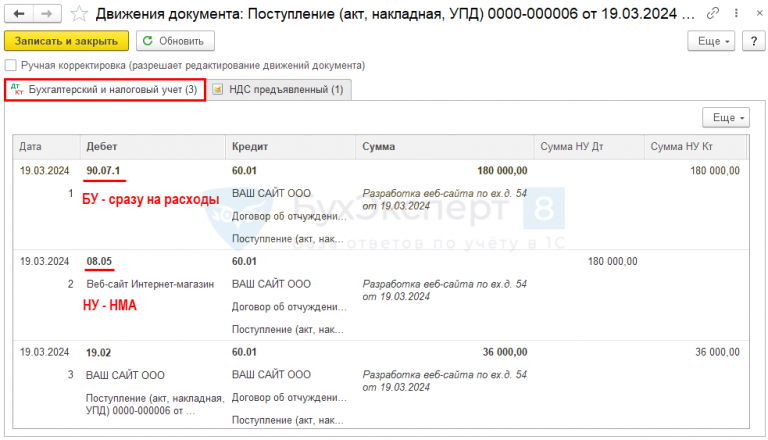
Task: Click the Сумма НУ Кт column header
Action: (x=695, y=147)
